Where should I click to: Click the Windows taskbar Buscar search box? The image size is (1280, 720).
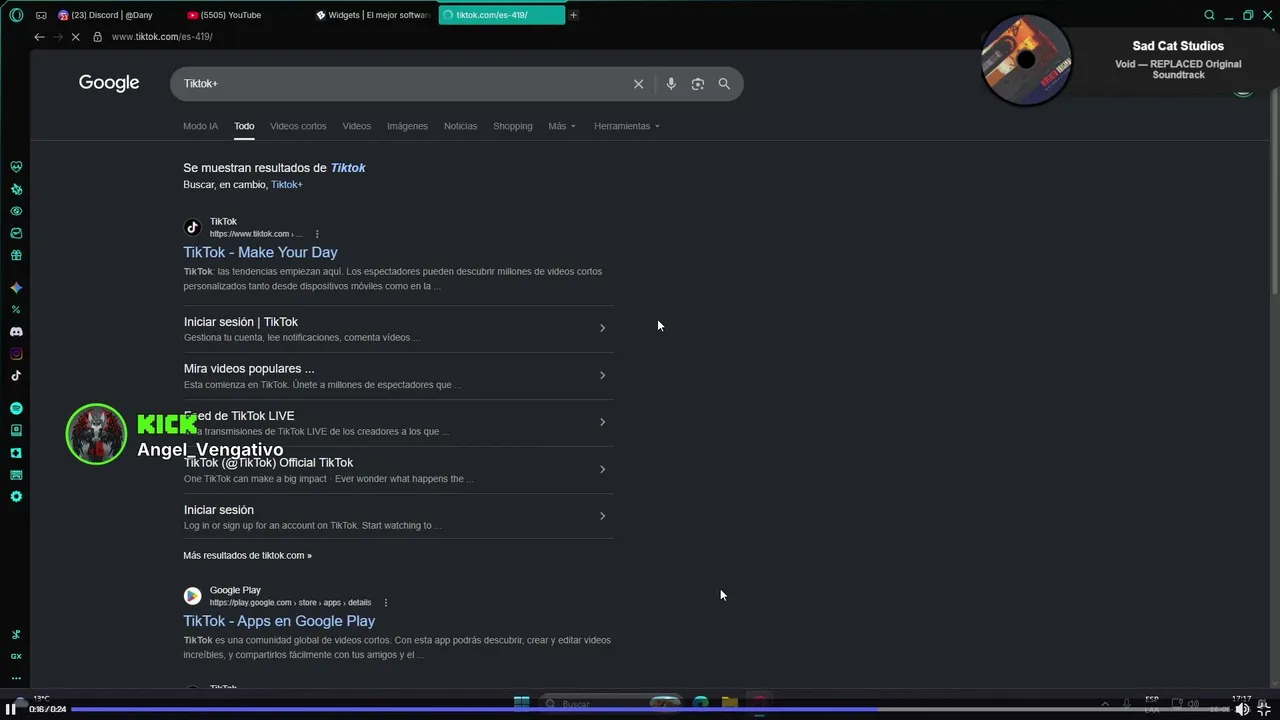tap(610, 703)
